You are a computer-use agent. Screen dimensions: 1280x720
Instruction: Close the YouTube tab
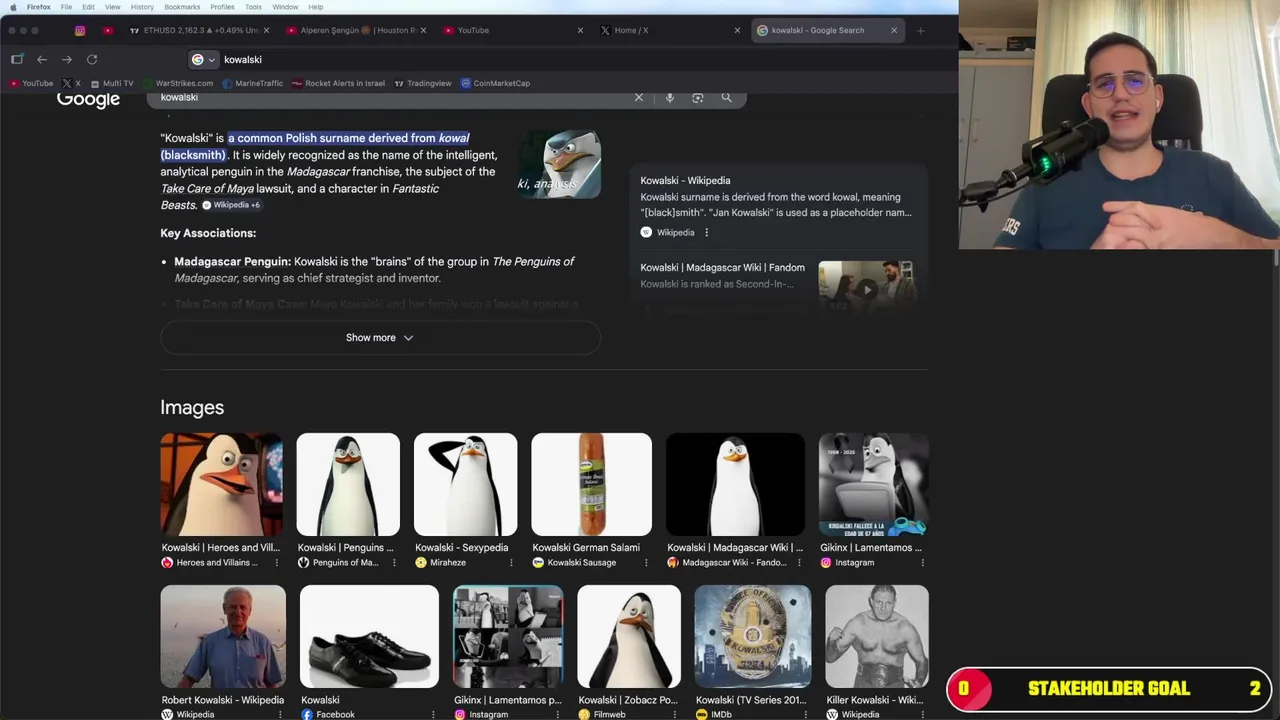[x=580, y=30]
